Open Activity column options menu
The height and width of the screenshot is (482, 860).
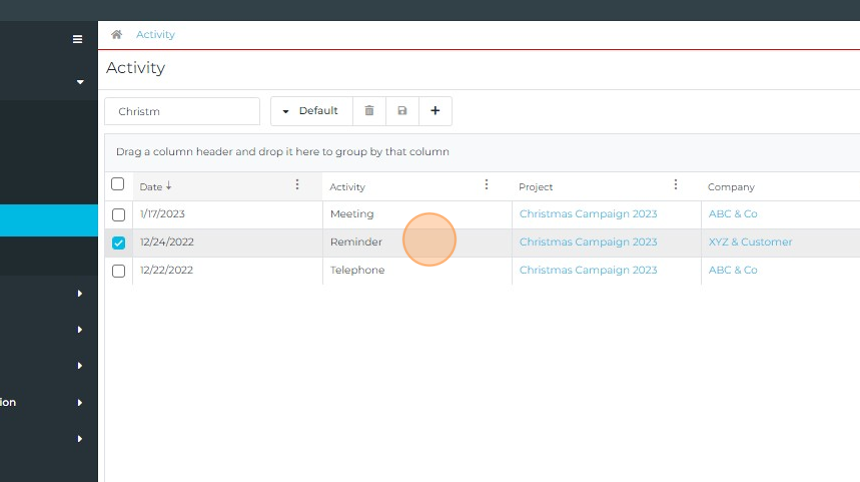tap(486, 185)
